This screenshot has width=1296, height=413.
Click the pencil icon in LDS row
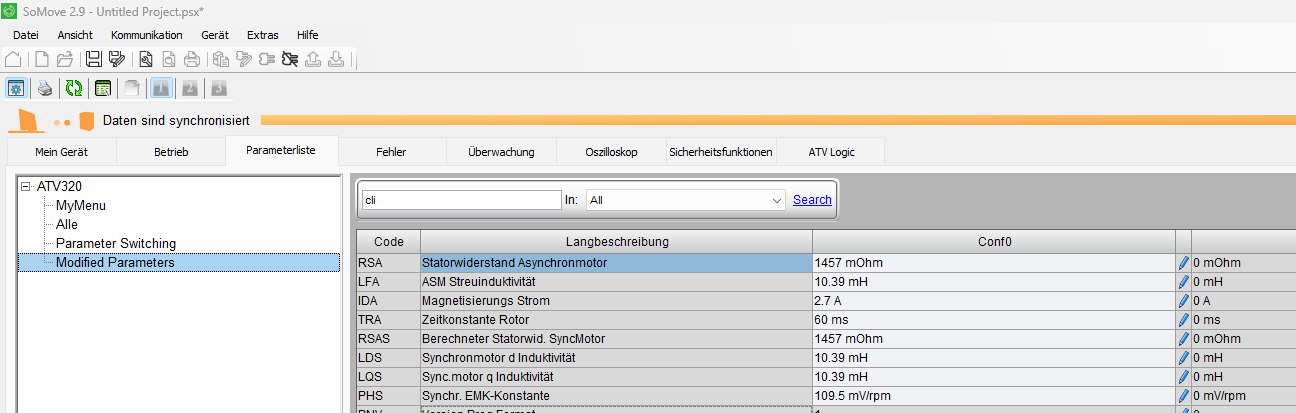tap(1184, 358)
